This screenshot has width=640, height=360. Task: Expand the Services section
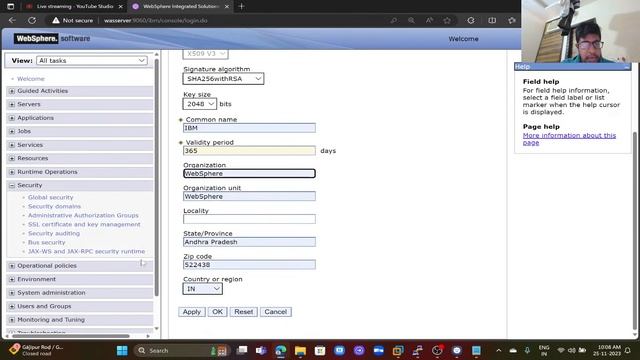coord(12,145)
